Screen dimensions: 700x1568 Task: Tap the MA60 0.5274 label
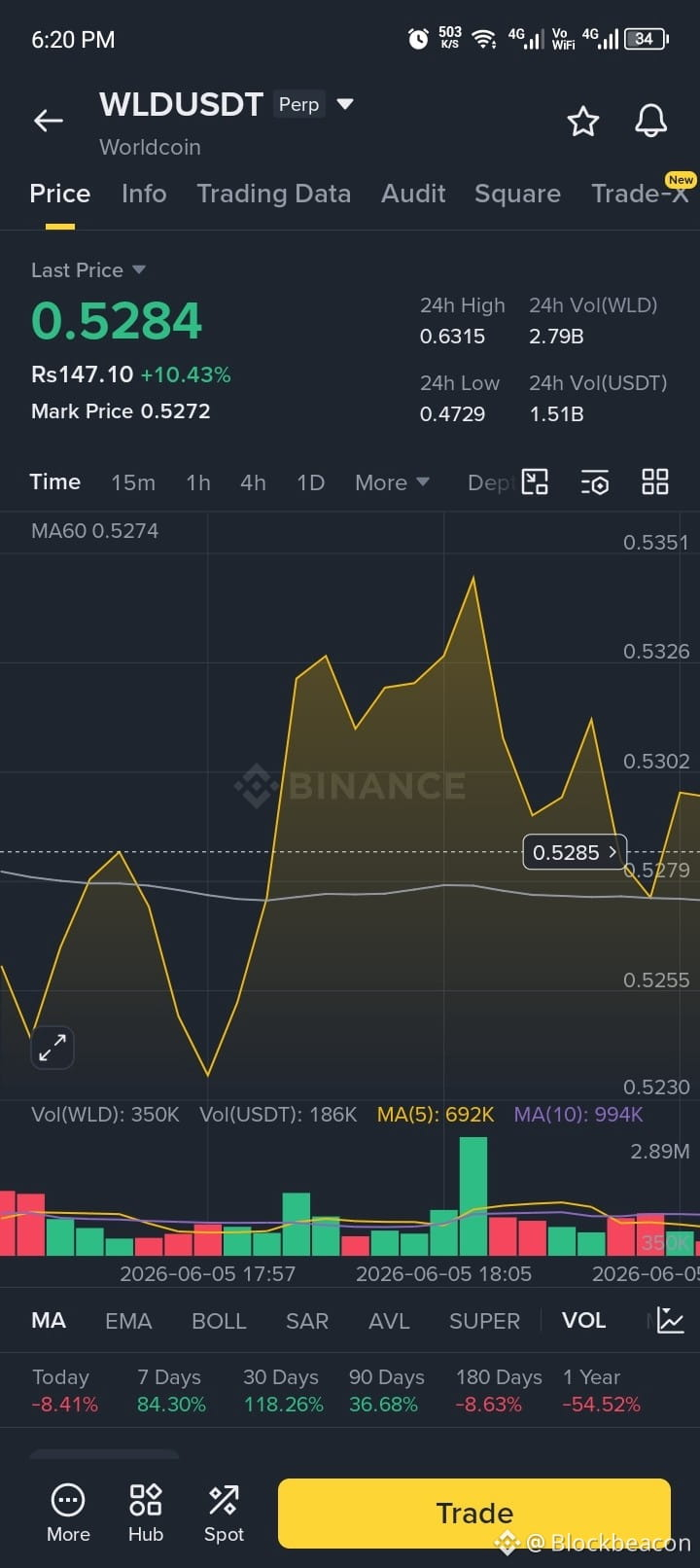click(x=94, y=531)
